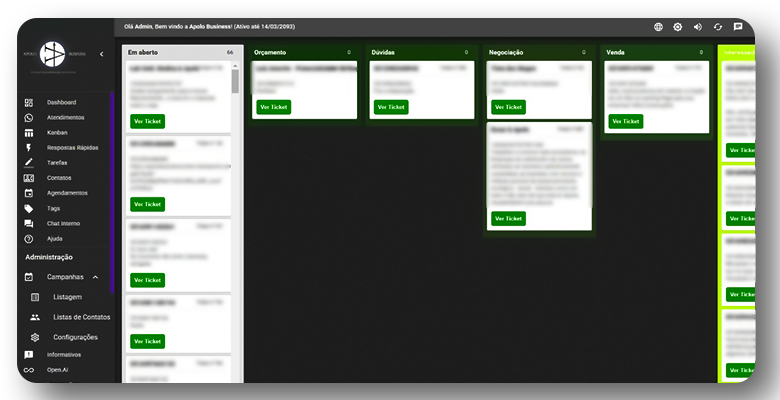Click the Em aberto column scrollbar

(235, 80)
